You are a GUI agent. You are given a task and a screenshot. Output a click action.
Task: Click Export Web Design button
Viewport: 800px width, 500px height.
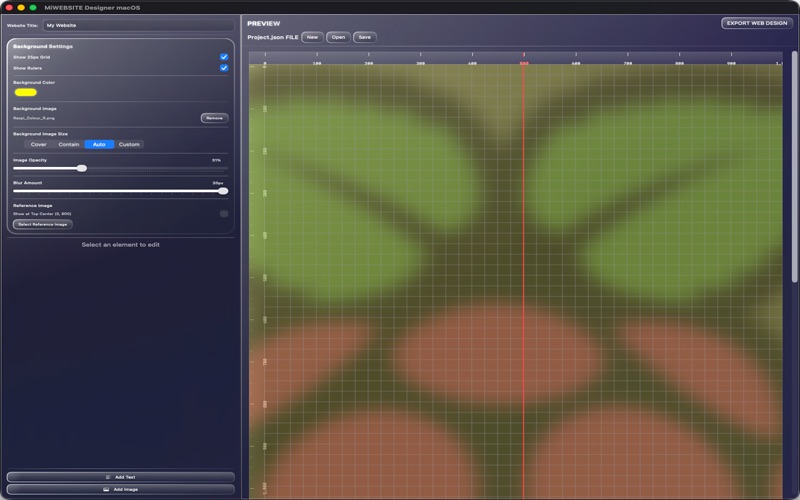(x=757, y=23)
